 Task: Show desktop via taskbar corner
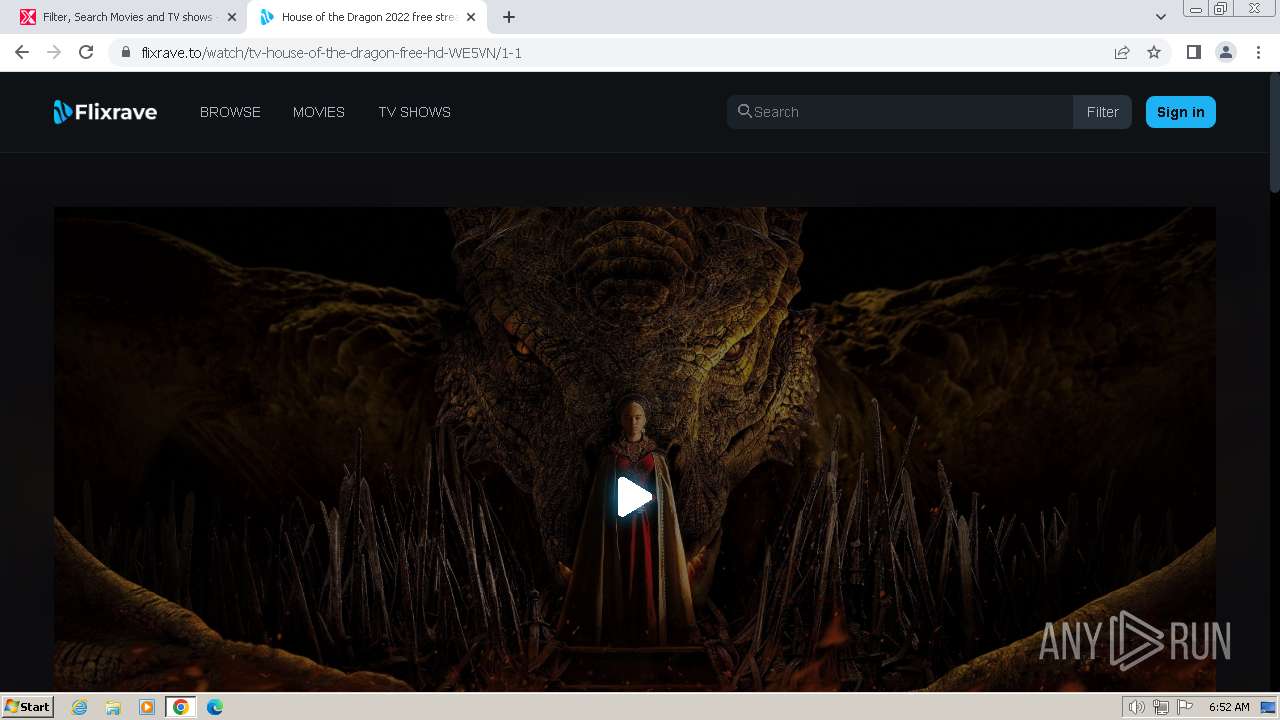click(1269, 707)
